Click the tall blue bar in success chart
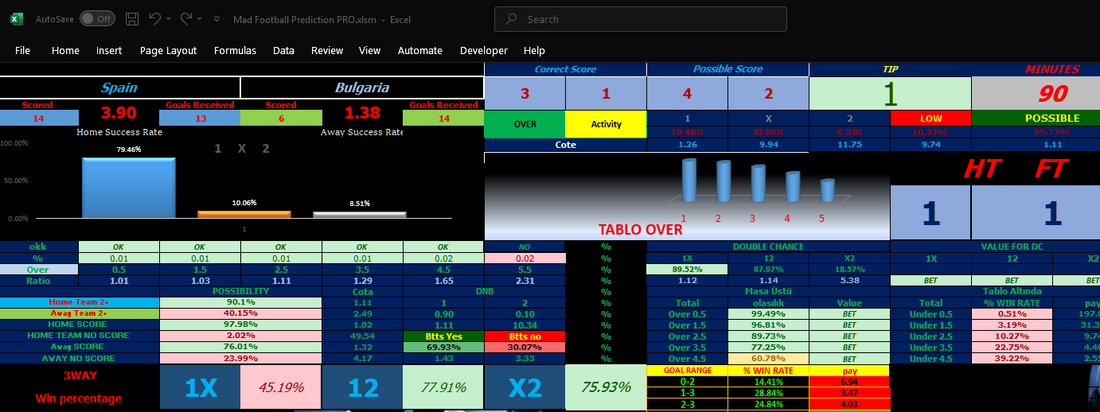This screenshot has width=1100, height=412. pos(128,188)
